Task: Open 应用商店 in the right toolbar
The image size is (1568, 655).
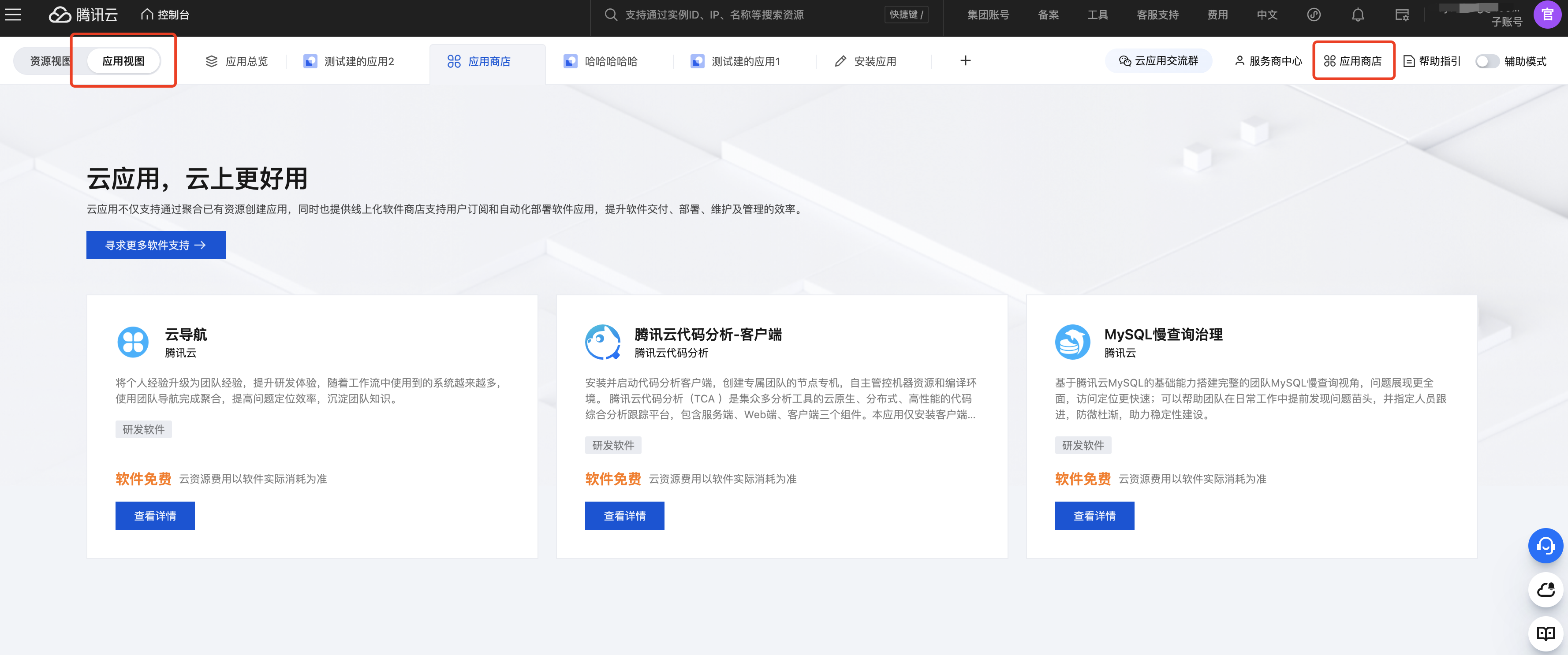Action: coord(1352,61)
